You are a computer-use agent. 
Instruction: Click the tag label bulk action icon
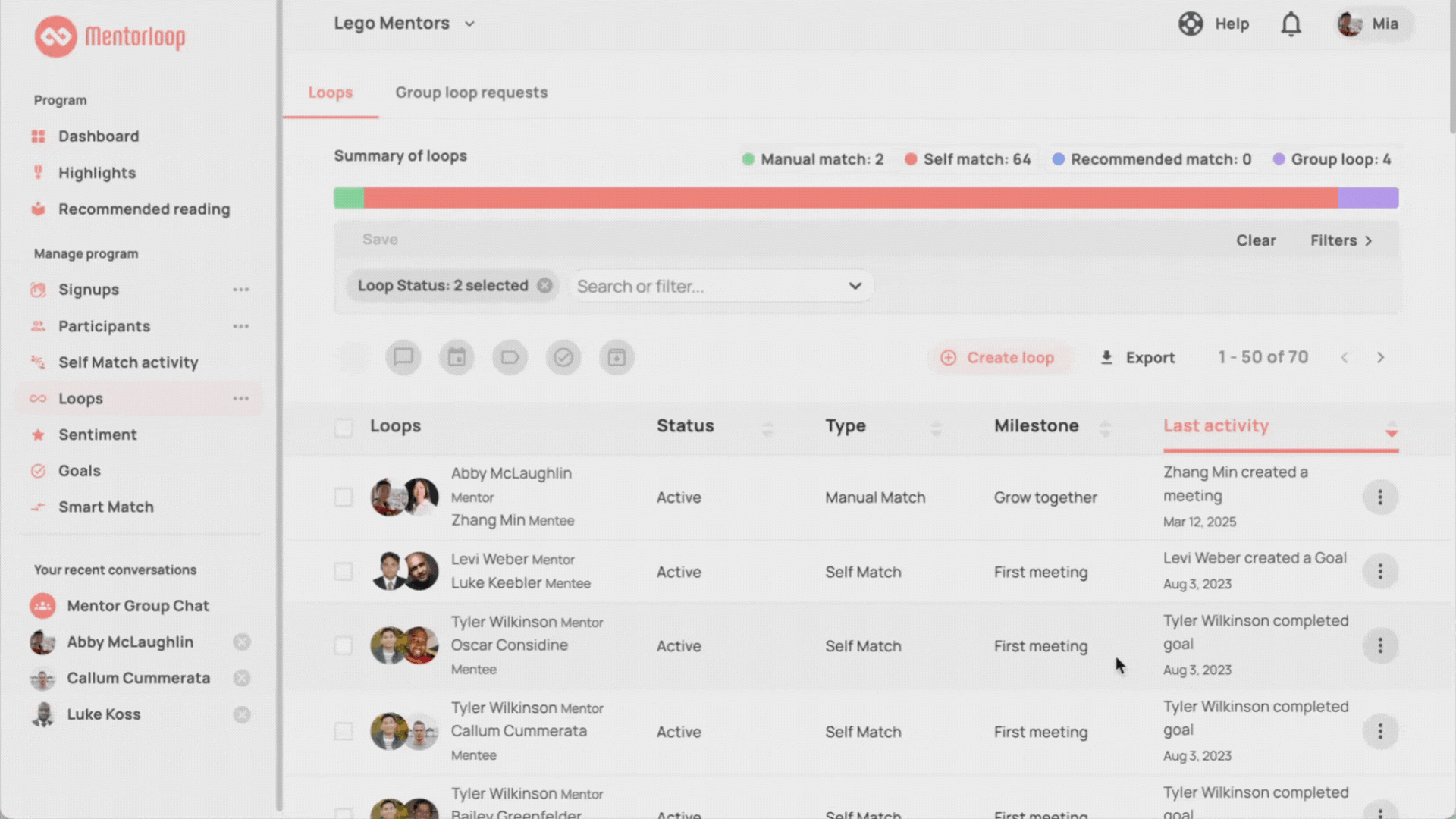click(x=510, y=357)
